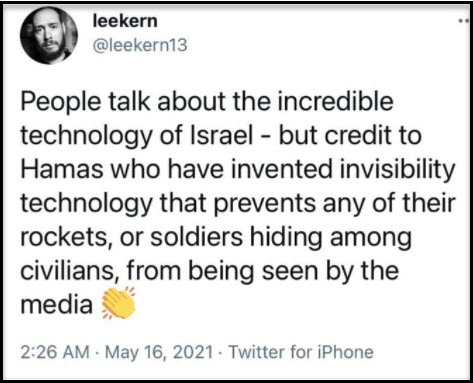Click the word media before the emoji
Viewport: 473px width, 383px height.
tap(57, 305)
